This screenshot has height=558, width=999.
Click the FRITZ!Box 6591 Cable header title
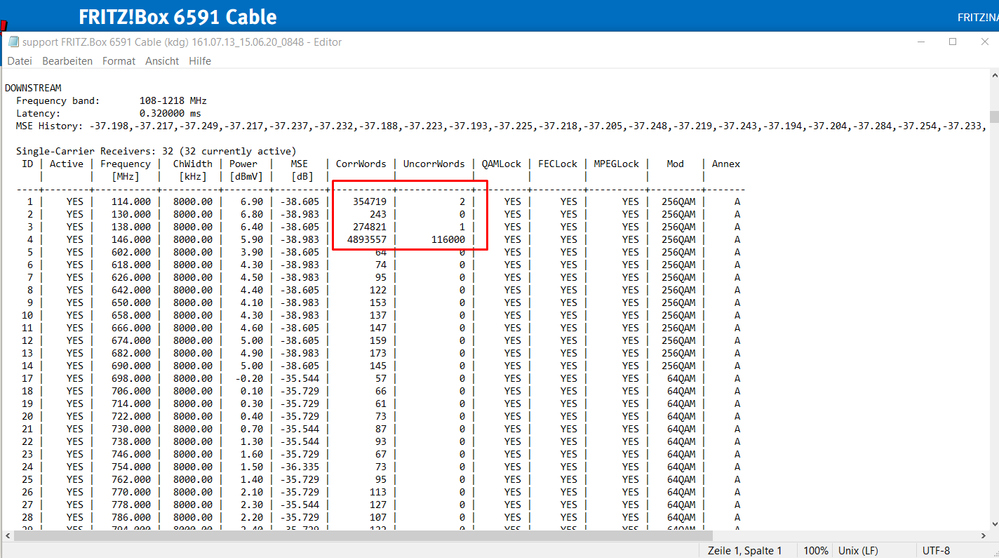click(x=178, y=17)
